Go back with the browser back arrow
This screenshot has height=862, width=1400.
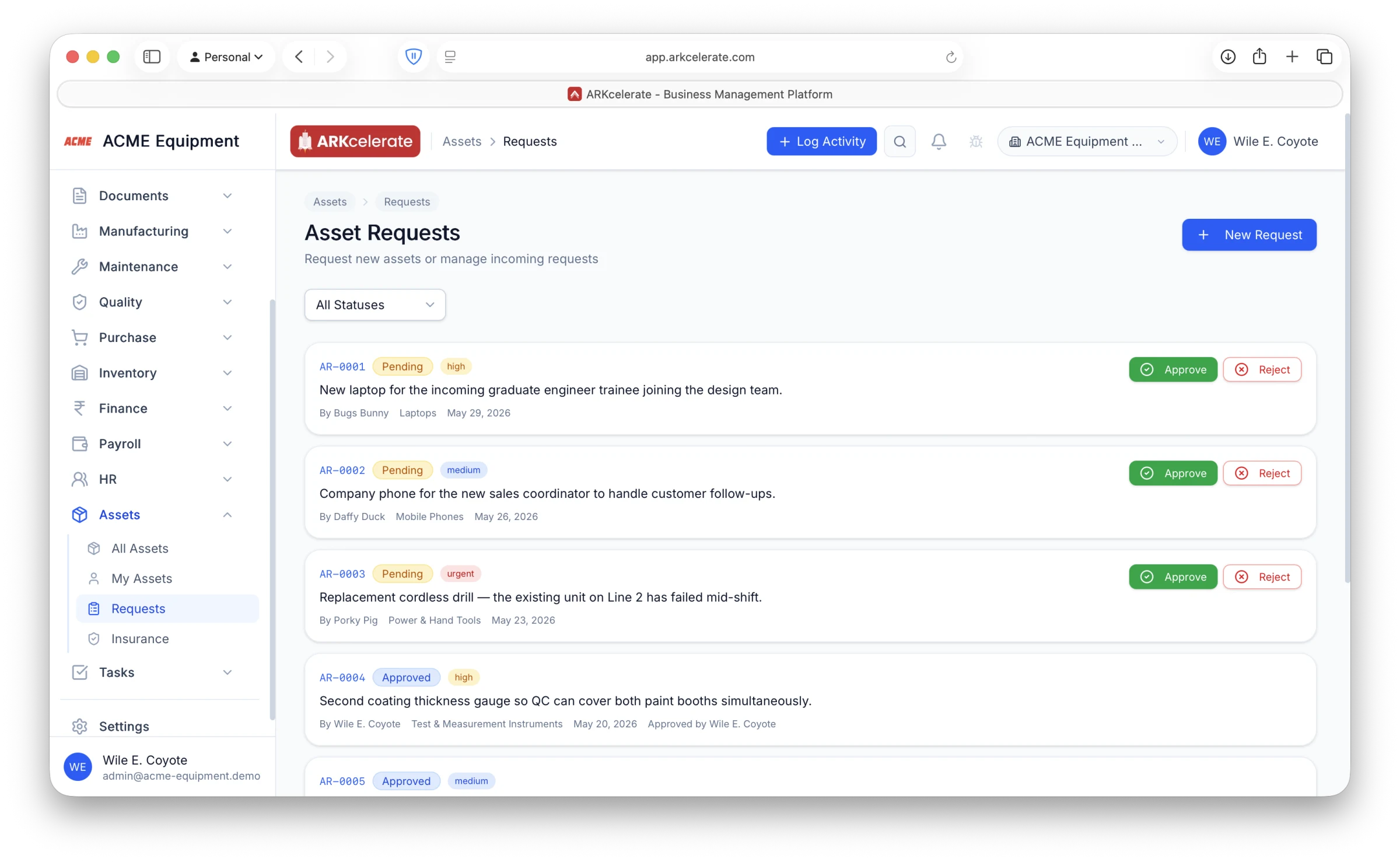[x=299, y=57]
